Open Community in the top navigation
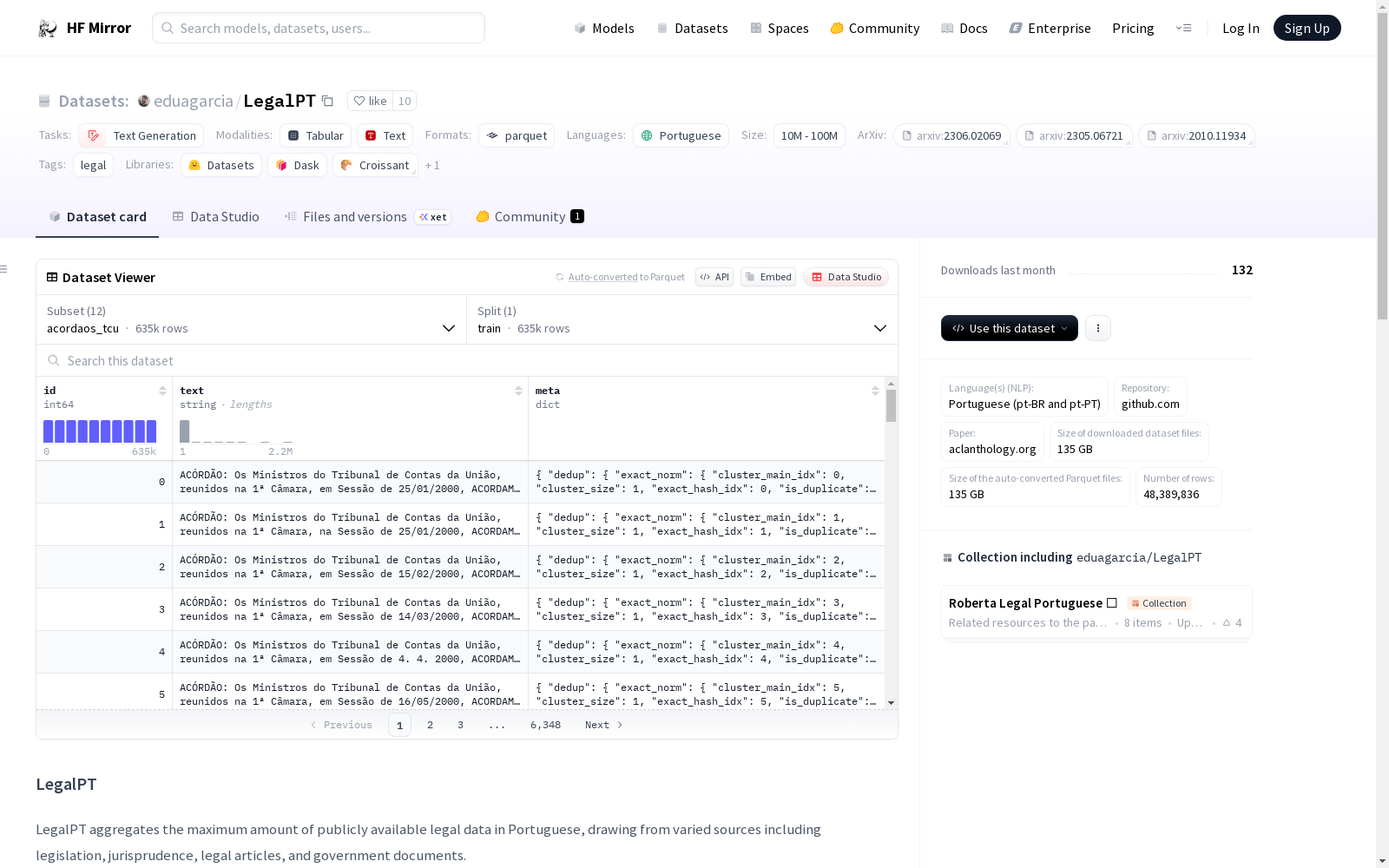The image size is (1389, 868). [875, 29]
